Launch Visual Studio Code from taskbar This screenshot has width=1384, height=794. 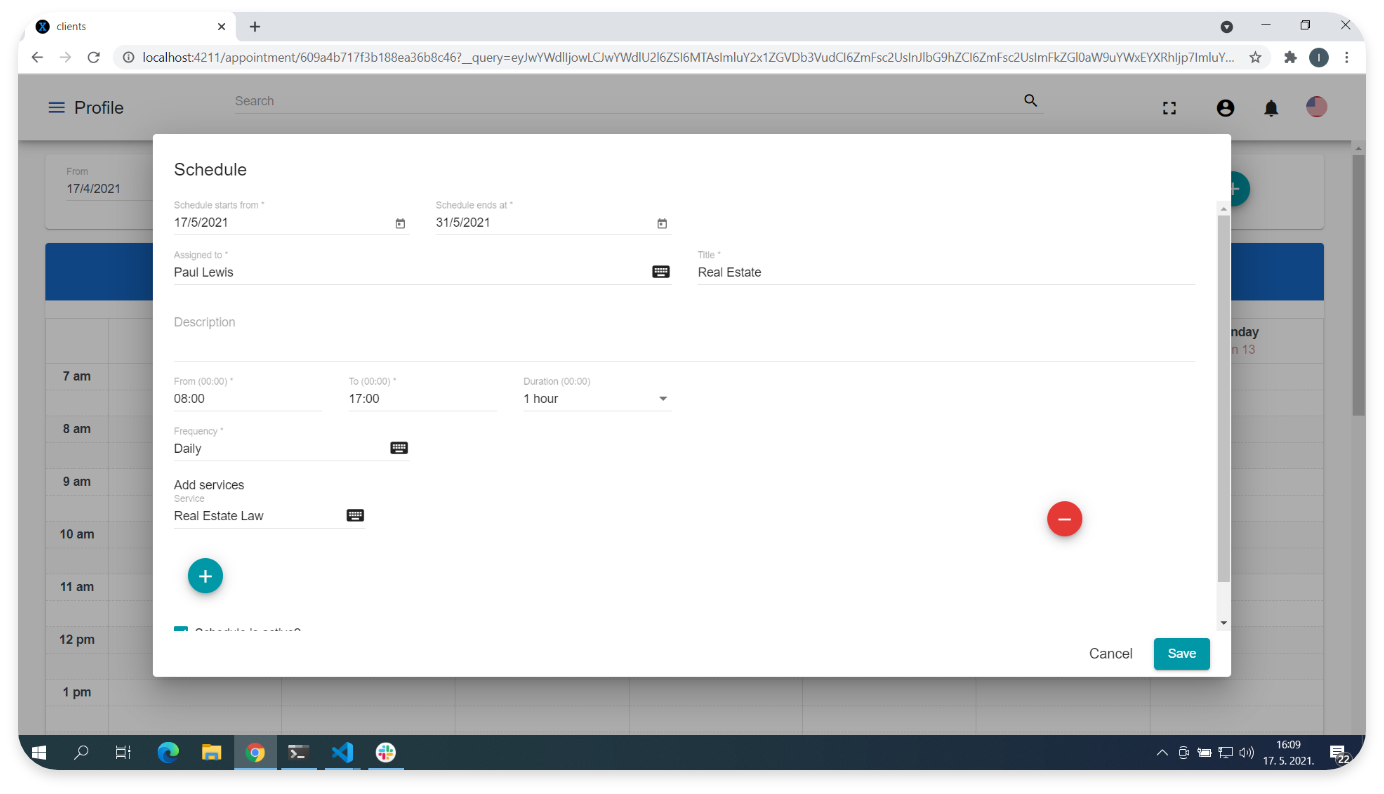pos(342,753)
